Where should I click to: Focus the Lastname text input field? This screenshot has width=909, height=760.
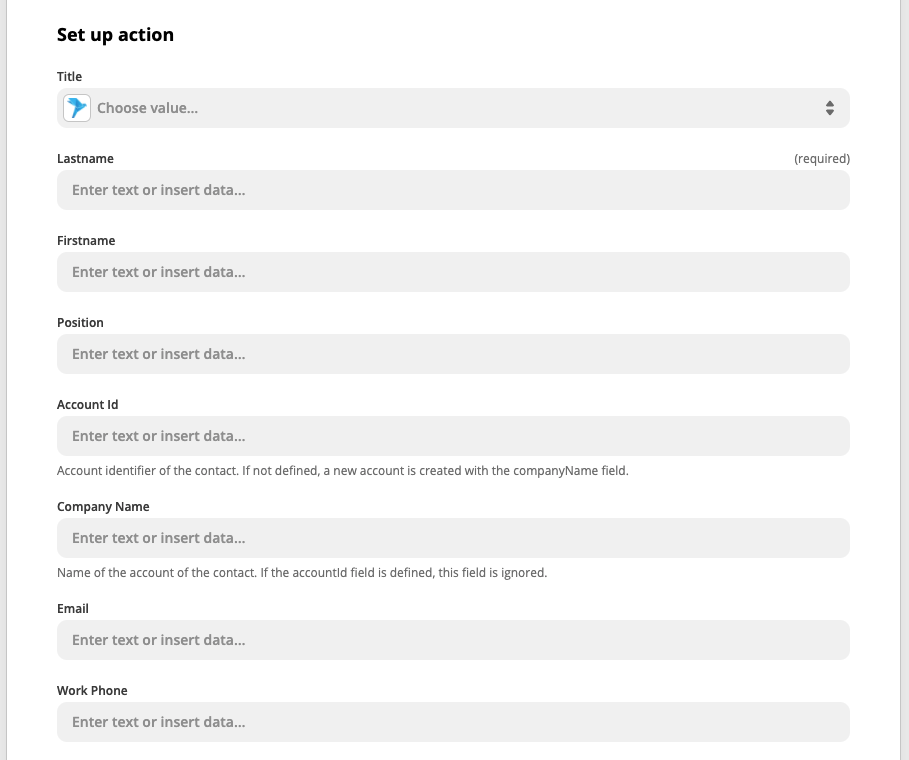[453, 190]
